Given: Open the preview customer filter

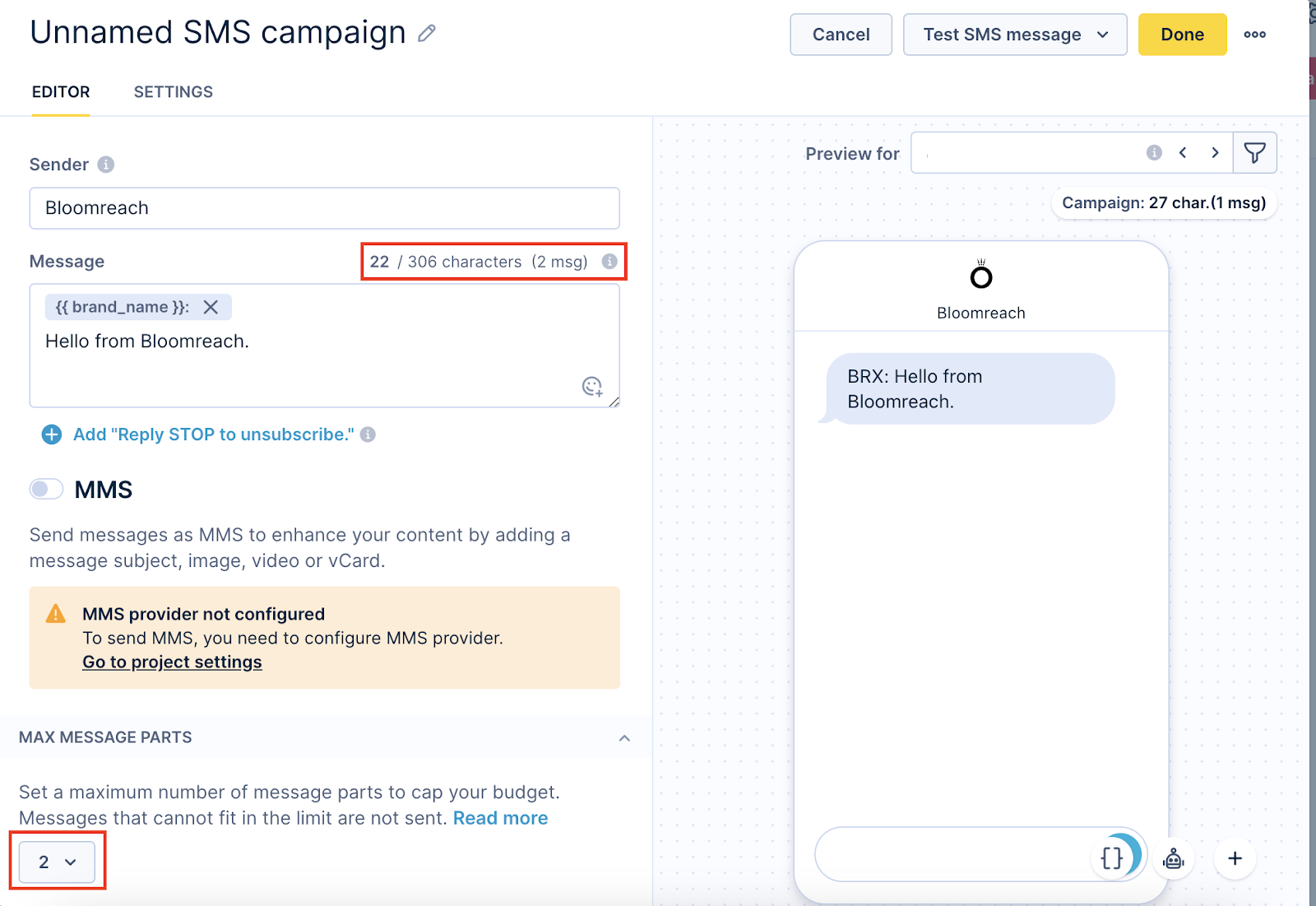Looking at the screenshot, I should click(x=1253, y=152).
